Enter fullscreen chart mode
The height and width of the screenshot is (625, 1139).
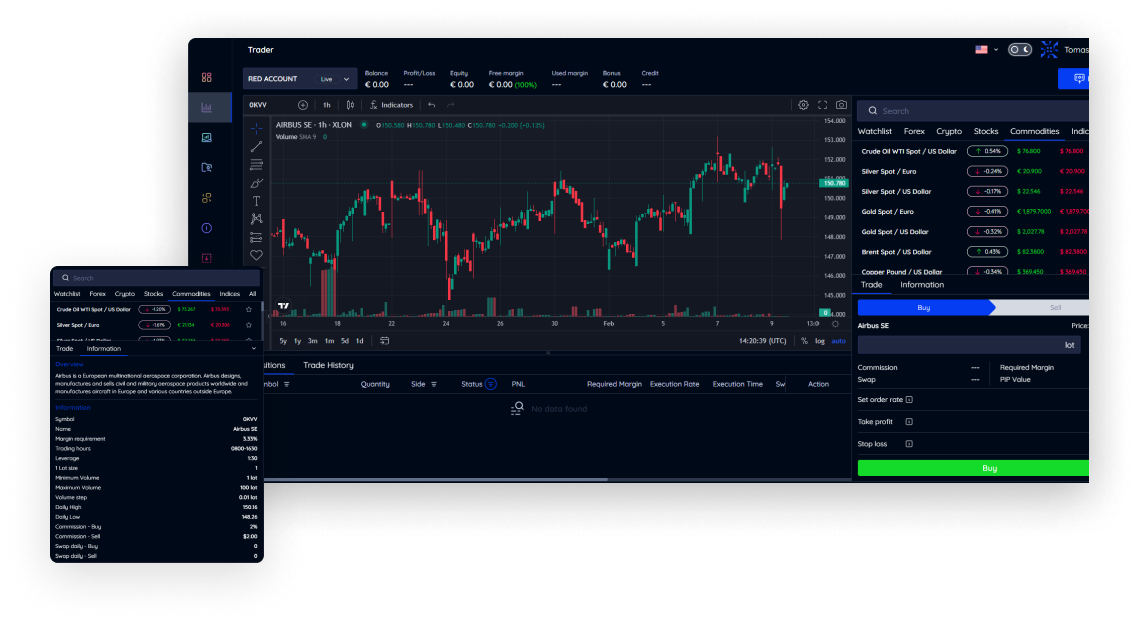[x=823, y=105]
